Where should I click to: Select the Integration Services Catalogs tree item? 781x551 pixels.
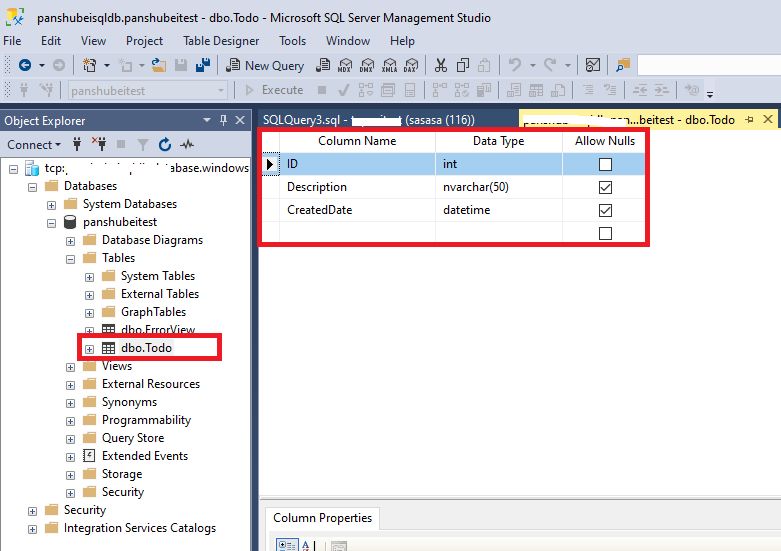139,528
